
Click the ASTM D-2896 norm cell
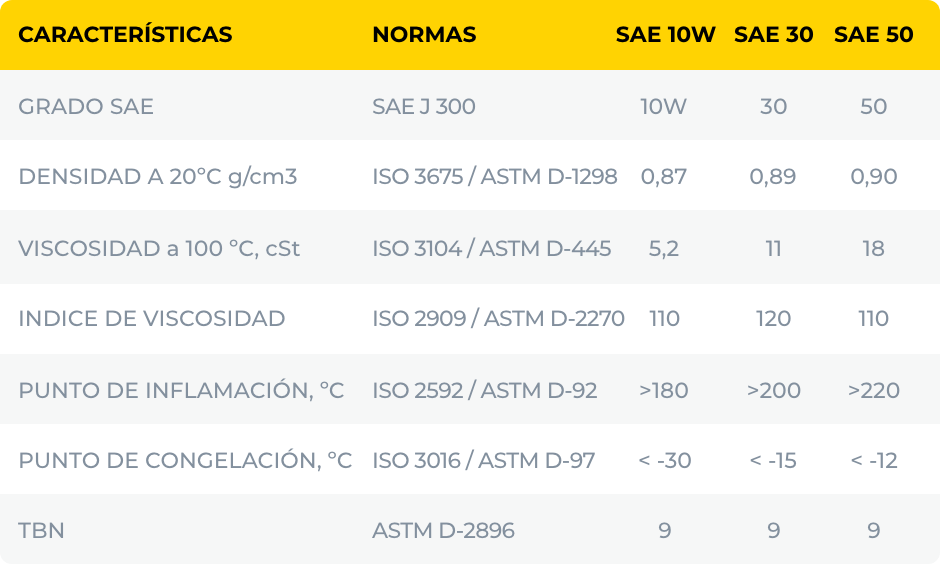pos(443,531)
